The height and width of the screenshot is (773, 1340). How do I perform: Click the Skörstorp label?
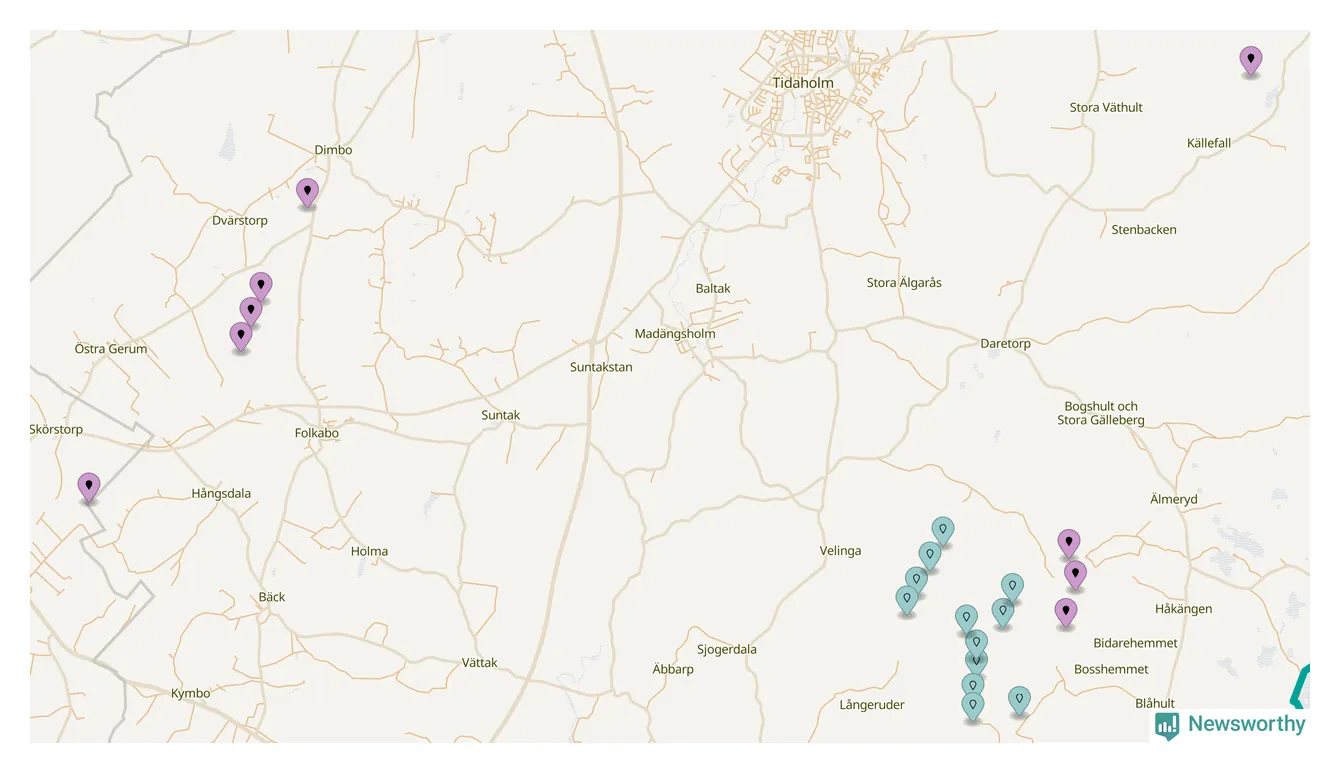click(57, 430)
